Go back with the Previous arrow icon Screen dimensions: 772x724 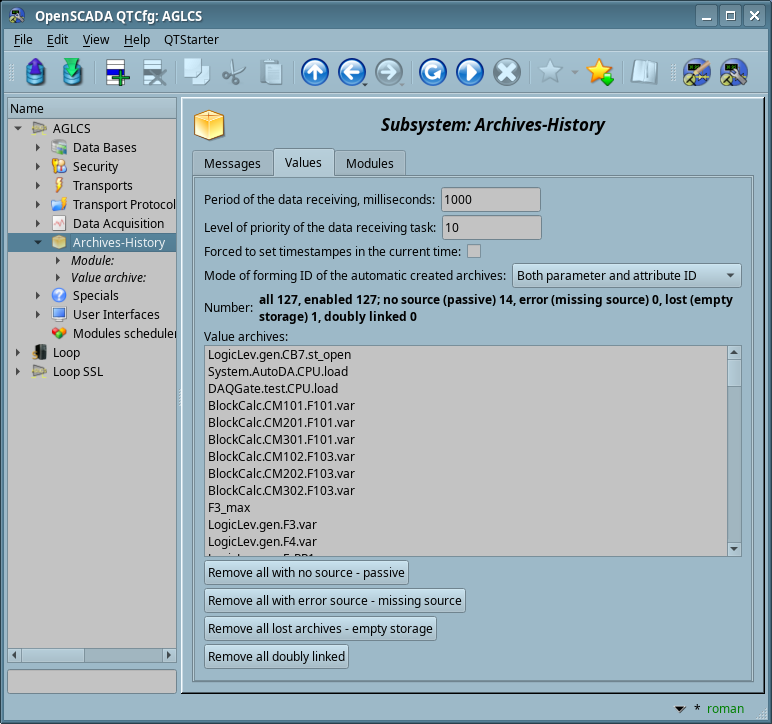pos(351,72)
